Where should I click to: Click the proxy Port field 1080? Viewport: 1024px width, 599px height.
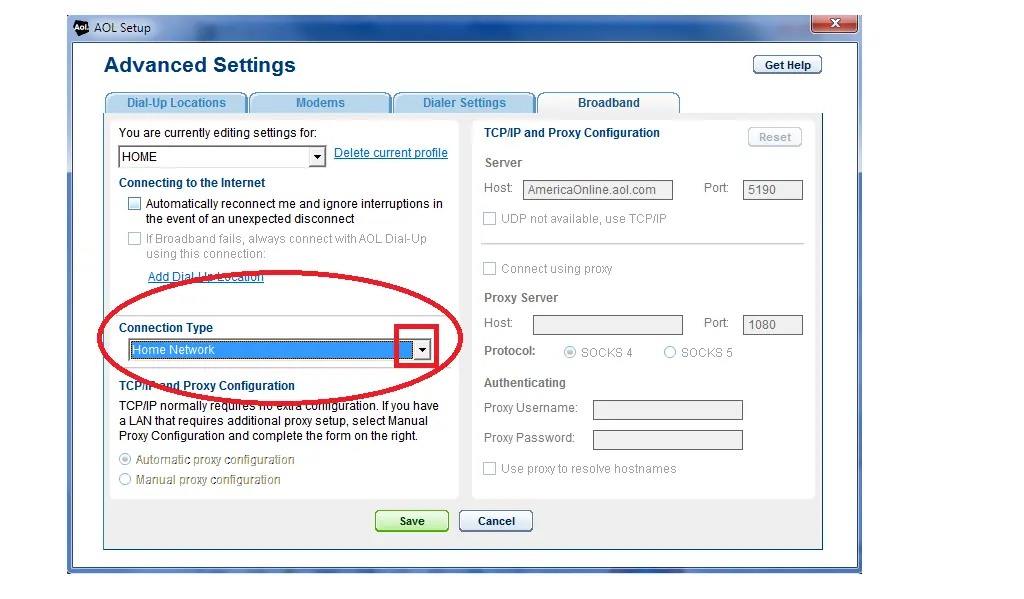(x=773, y=325)
